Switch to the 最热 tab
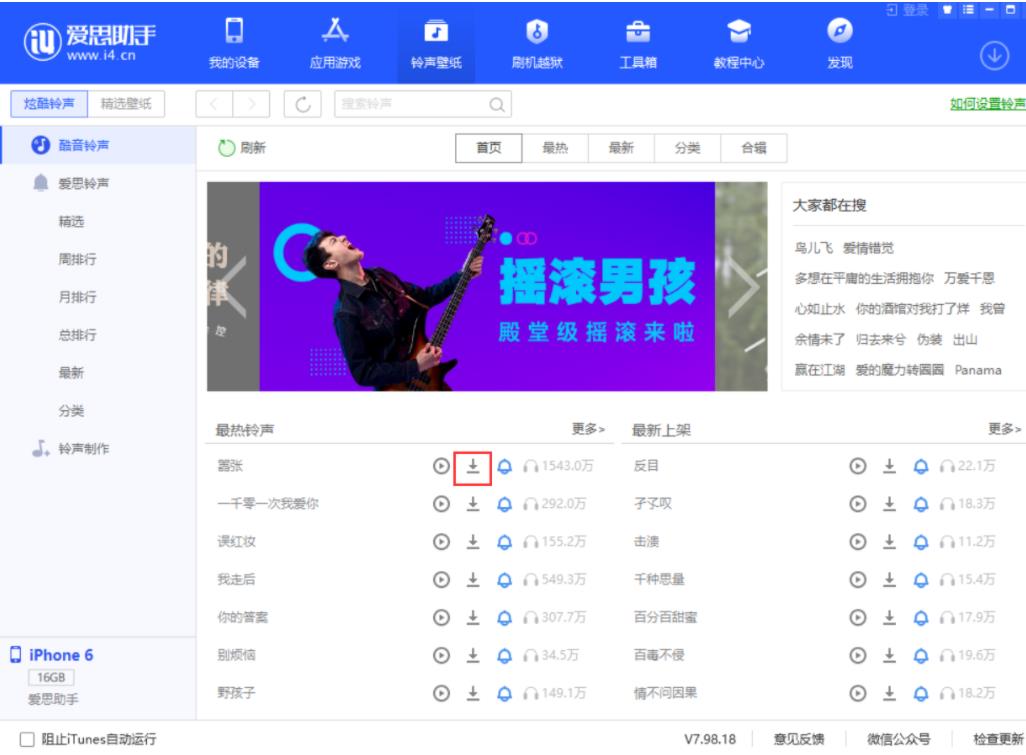1026x755 pixels. point(555,148)
